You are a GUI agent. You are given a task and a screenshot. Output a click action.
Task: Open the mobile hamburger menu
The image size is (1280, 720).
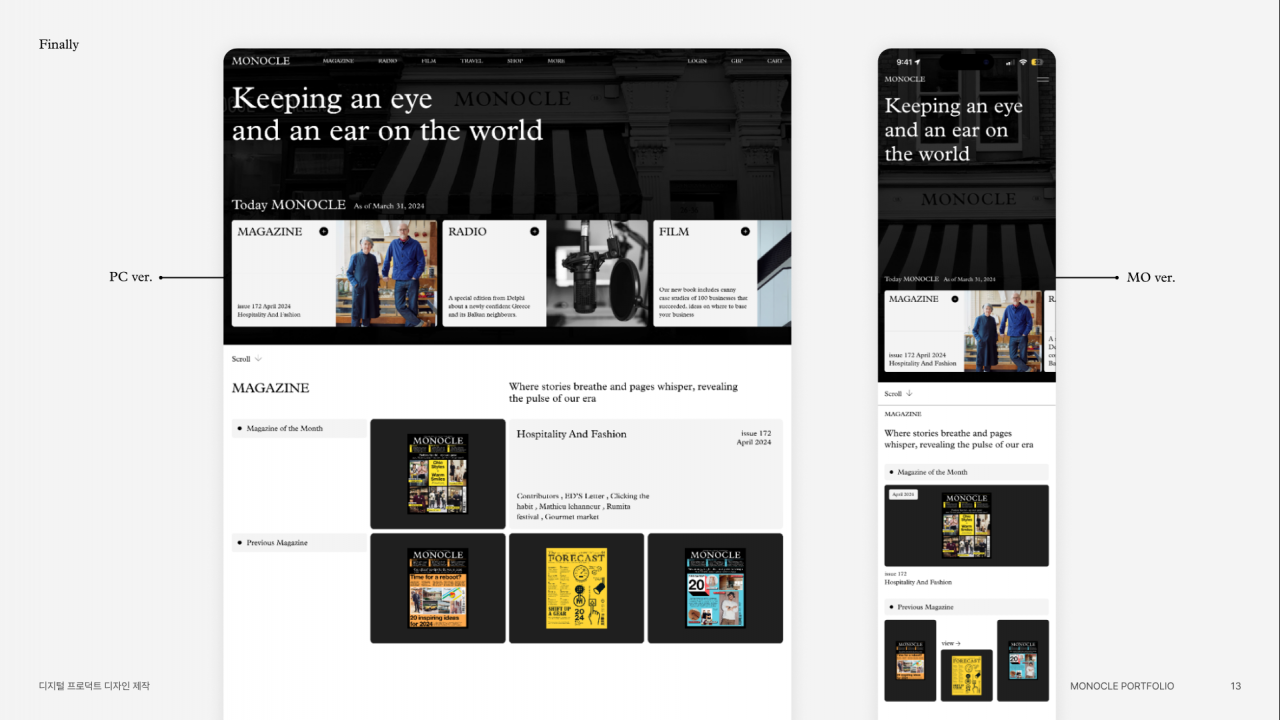pos(1043,79)
